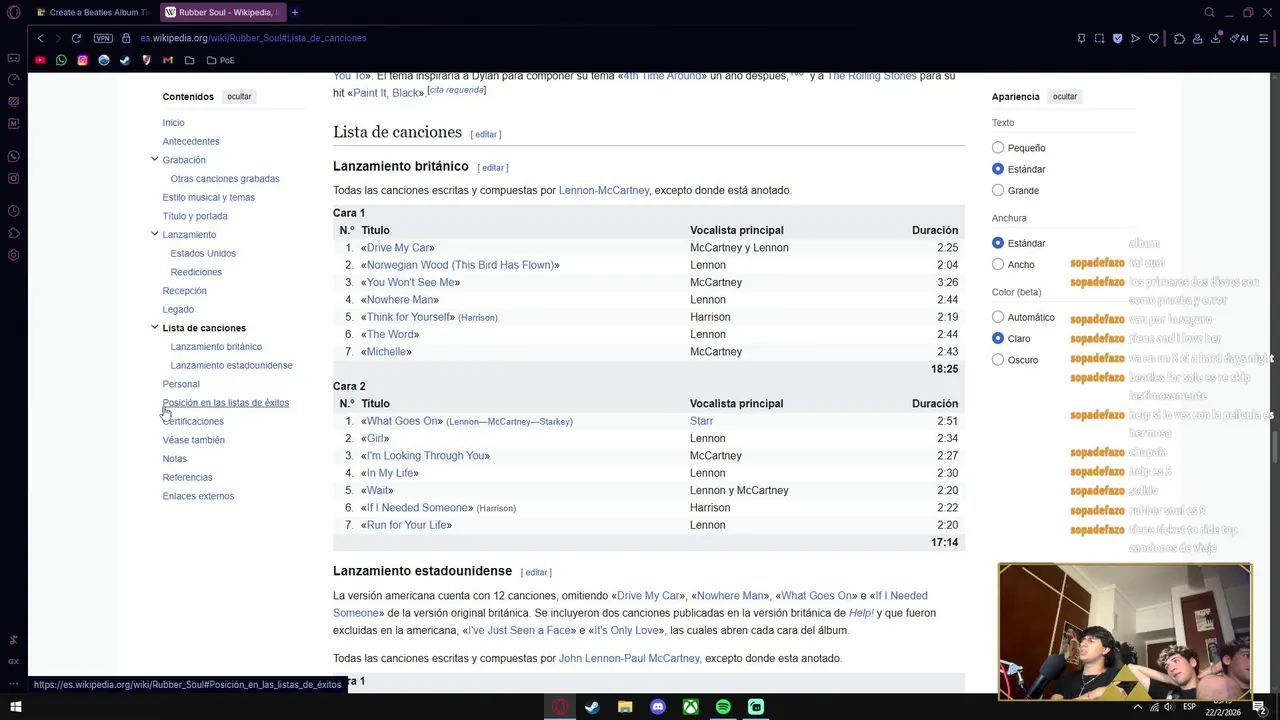Screen dimensions: 1280x720
Task: Open WhatsApp bookmark in bookmarks bar
Action: 61,60
